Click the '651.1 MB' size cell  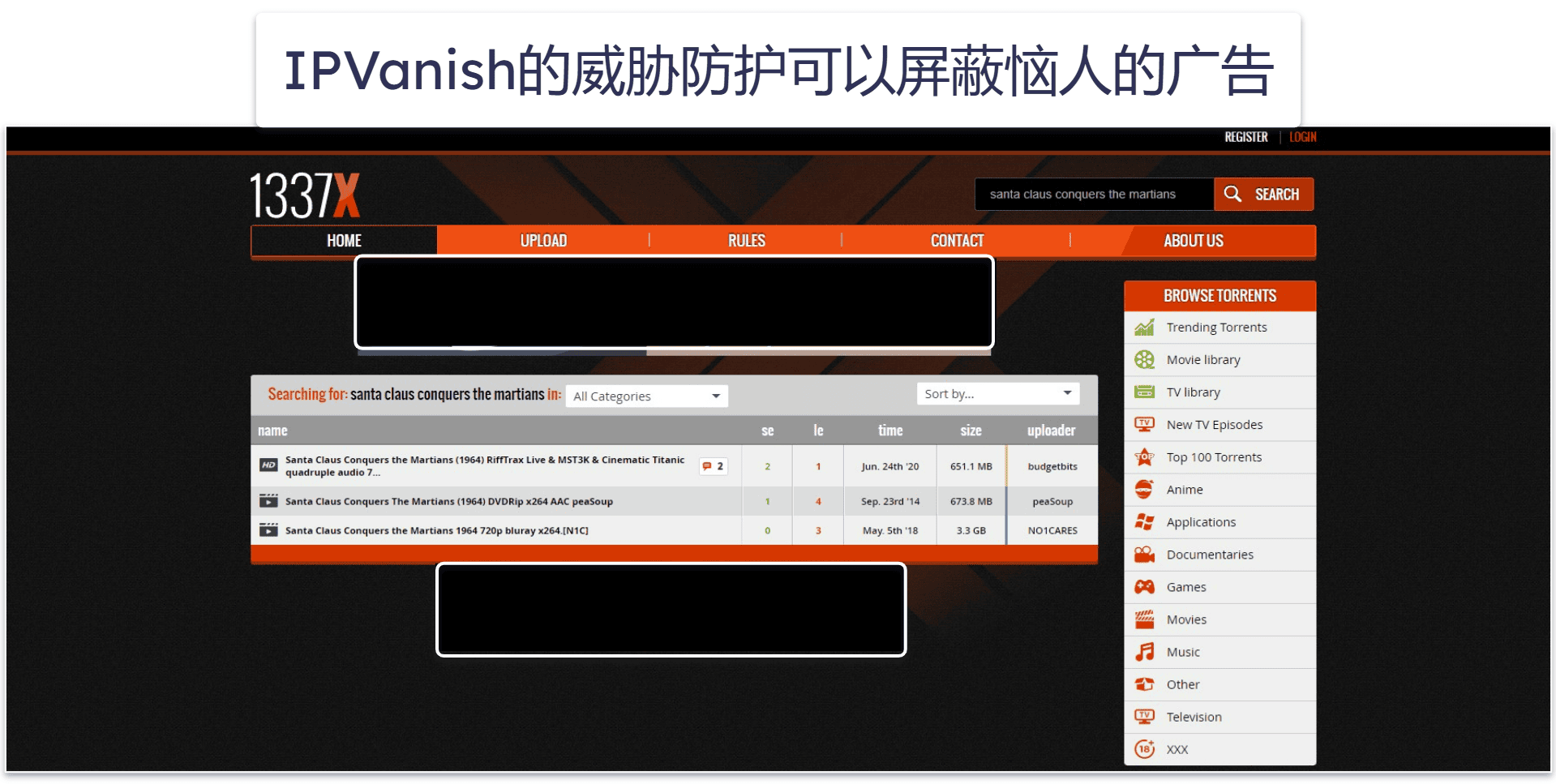[x=971, y=466]
